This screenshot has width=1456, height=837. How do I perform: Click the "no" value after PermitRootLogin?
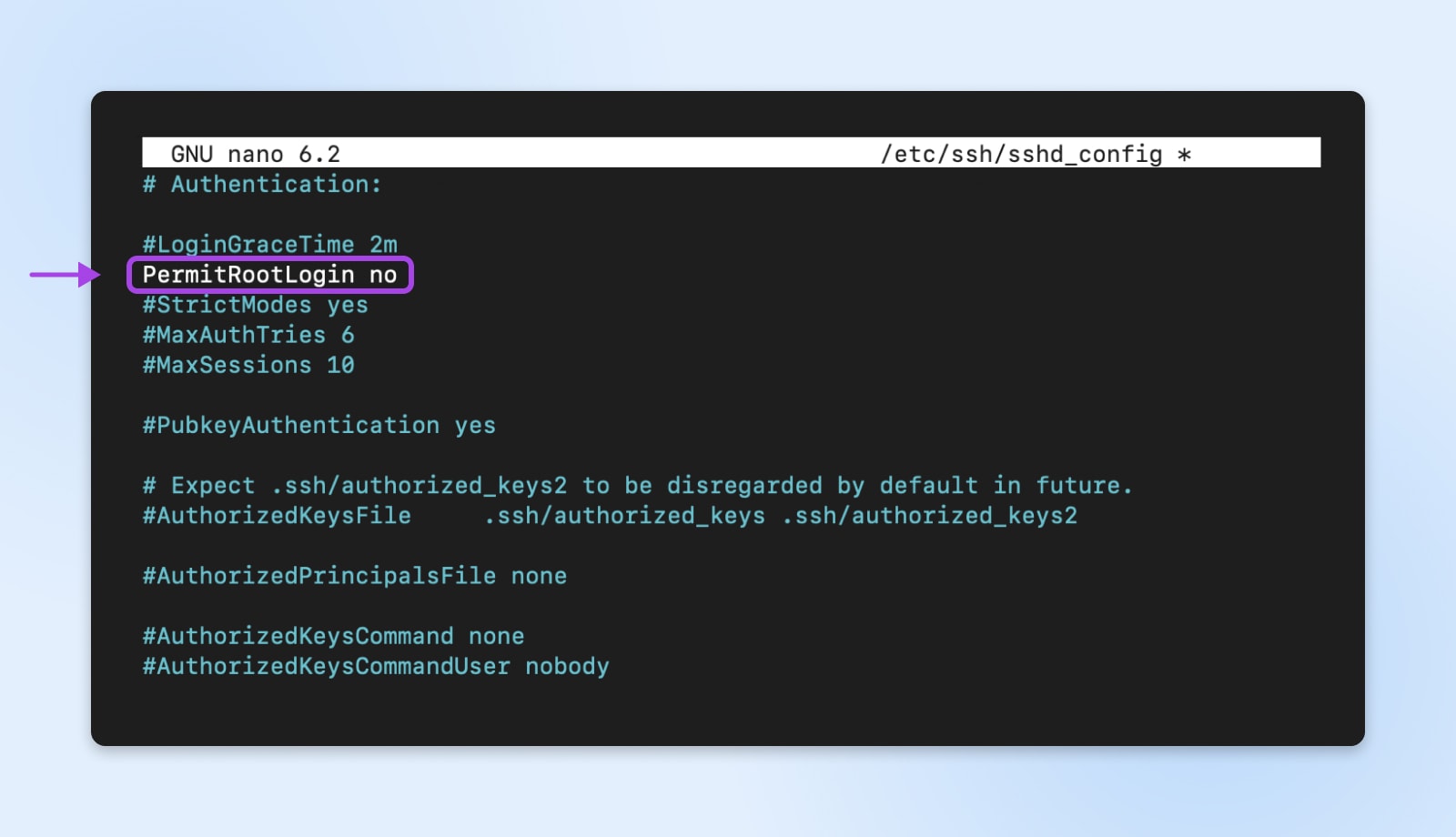(x=383, y=274)
